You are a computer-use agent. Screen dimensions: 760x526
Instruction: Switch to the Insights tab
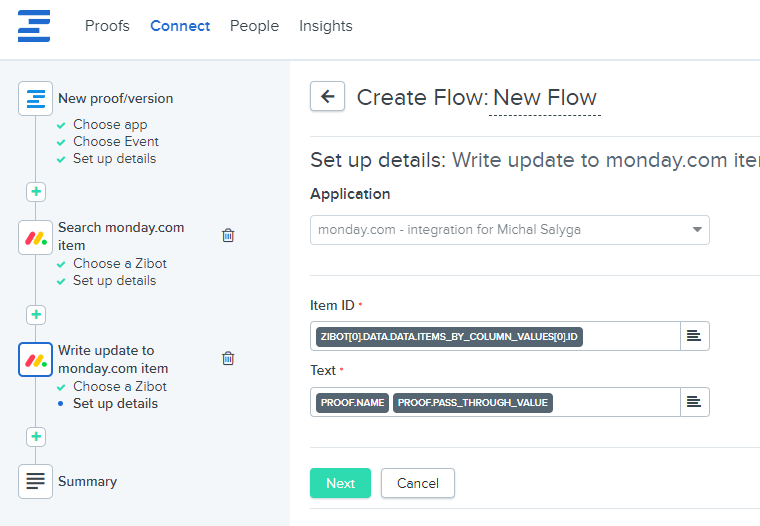coord(325,26)
